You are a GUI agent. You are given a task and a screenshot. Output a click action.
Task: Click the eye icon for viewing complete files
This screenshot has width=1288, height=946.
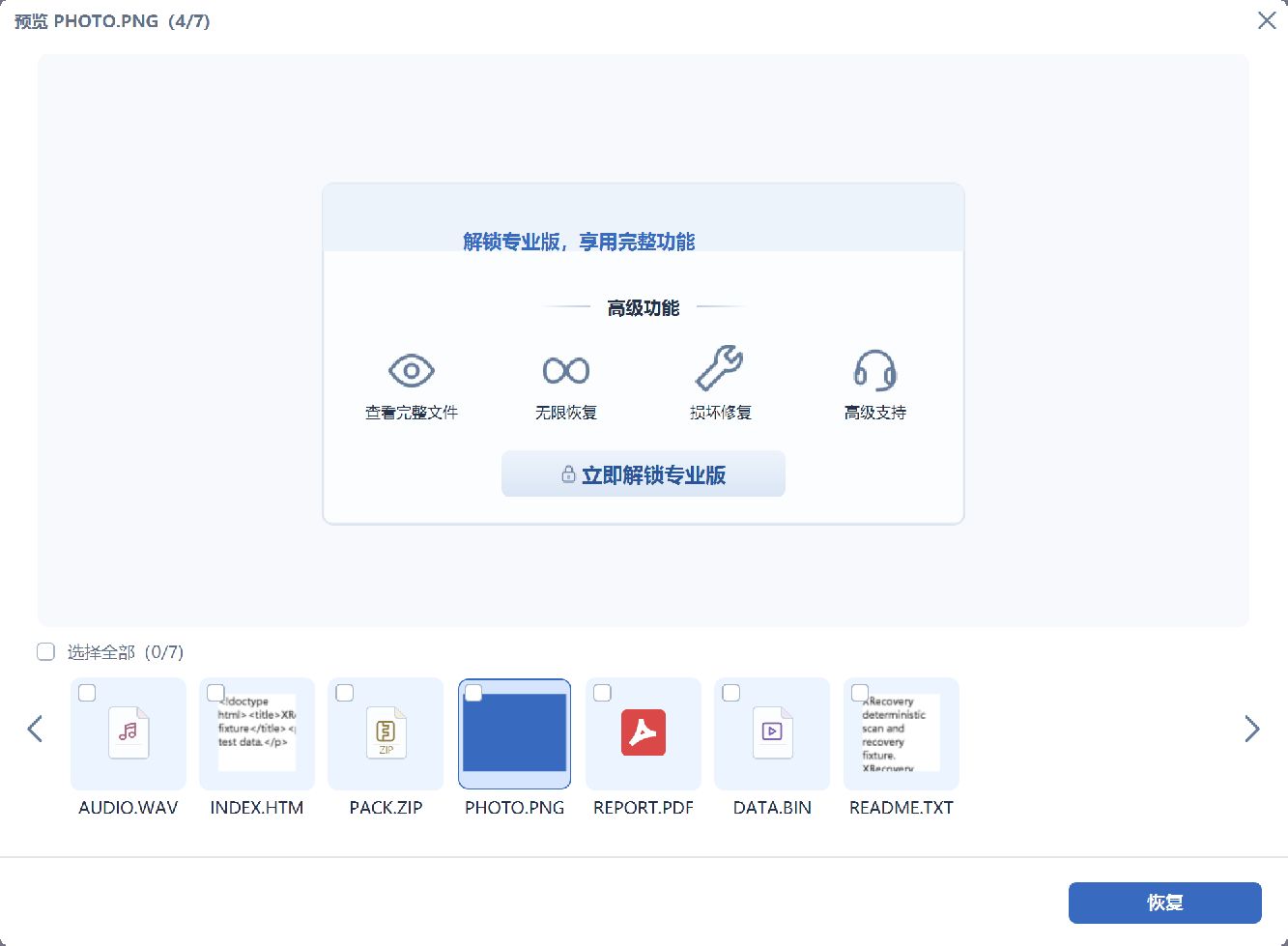pos(412,370)
